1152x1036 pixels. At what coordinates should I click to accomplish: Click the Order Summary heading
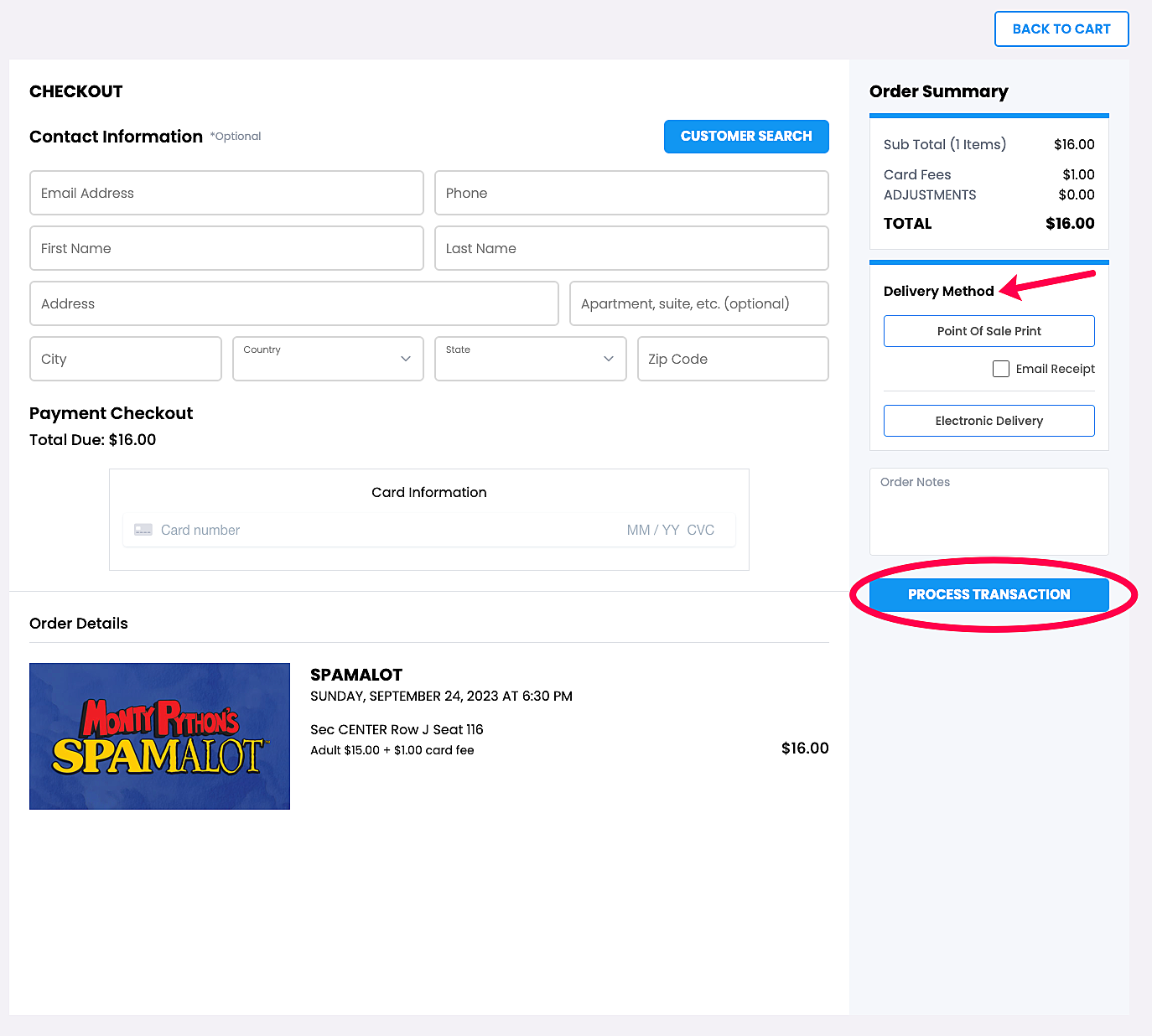coord(939,91)
